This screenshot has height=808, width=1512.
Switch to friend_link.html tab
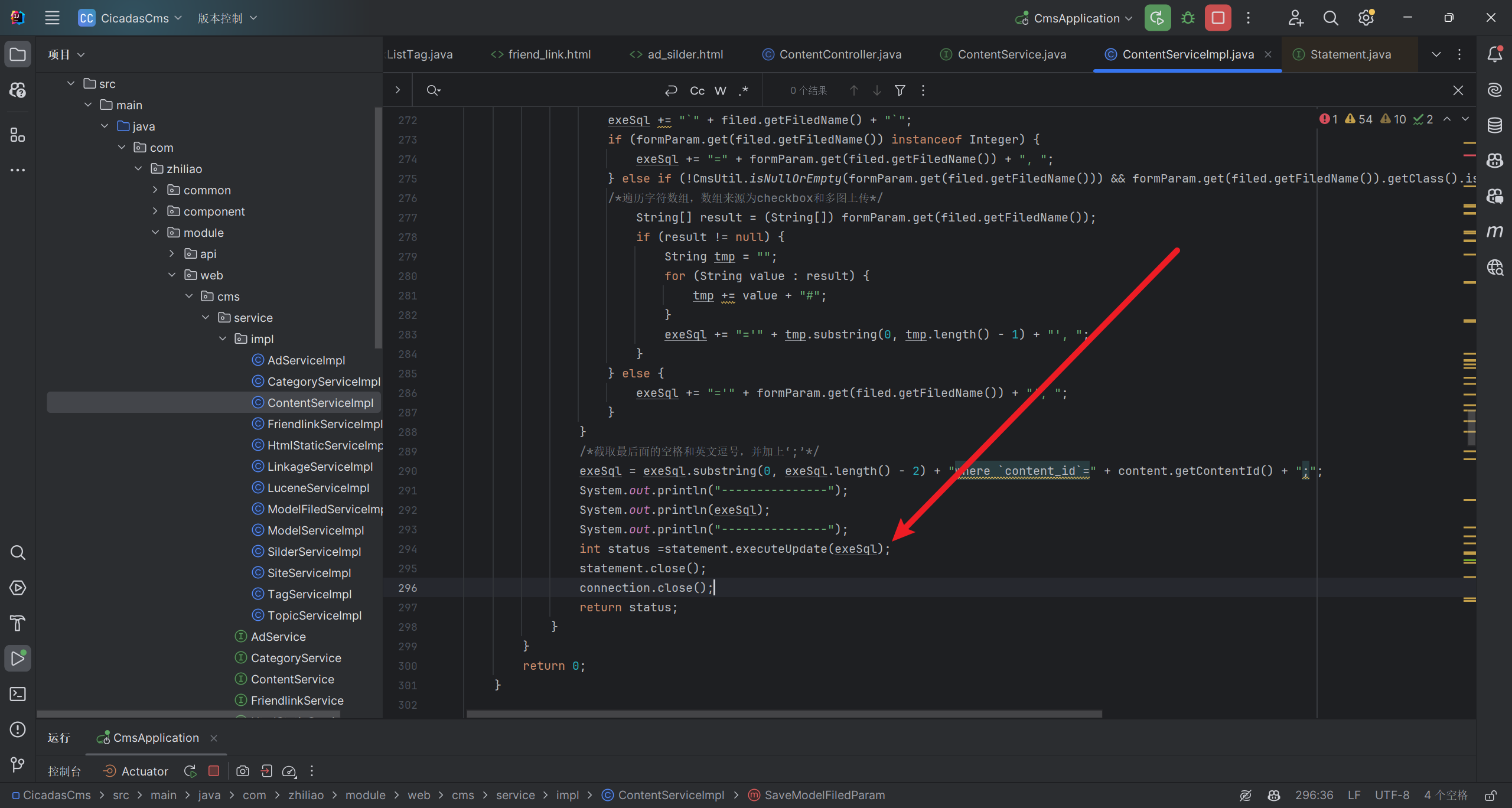(540, 54)
